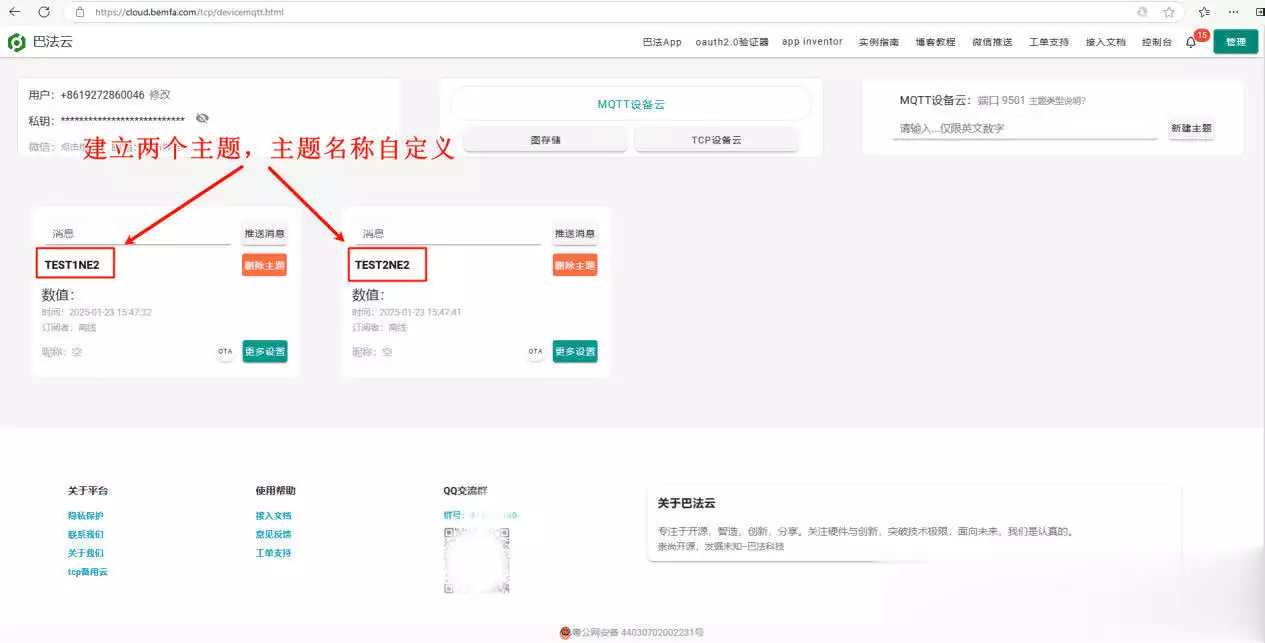The image size is (1265, 643).
Task: Open the 工单支持 footer link
Action: 273,553
